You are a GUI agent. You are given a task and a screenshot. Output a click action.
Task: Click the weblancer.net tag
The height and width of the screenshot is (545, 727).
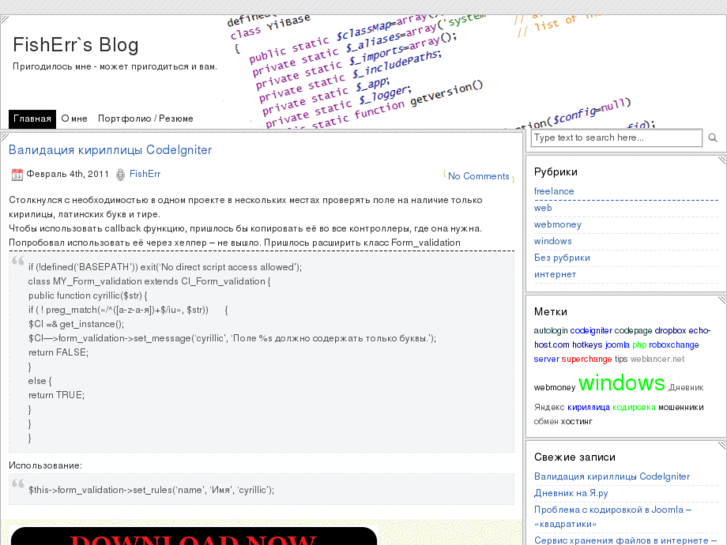pyautogui.click(x=657, y=359)
